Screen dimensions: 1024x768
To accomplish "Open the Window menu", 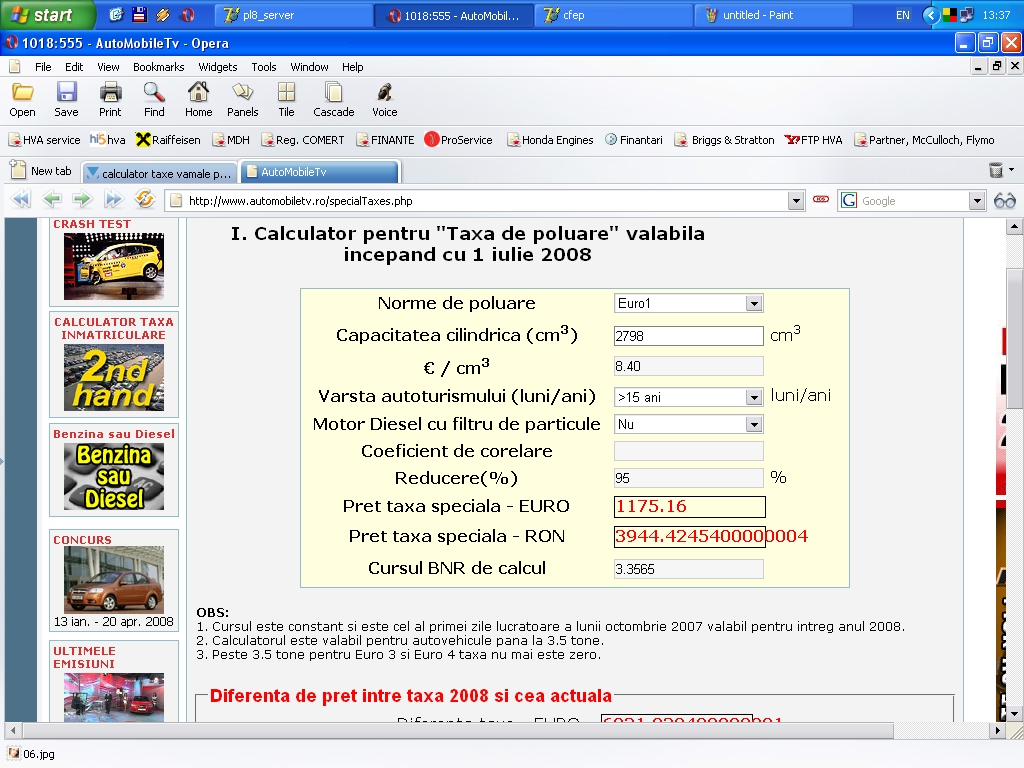I will pos(309,67).
